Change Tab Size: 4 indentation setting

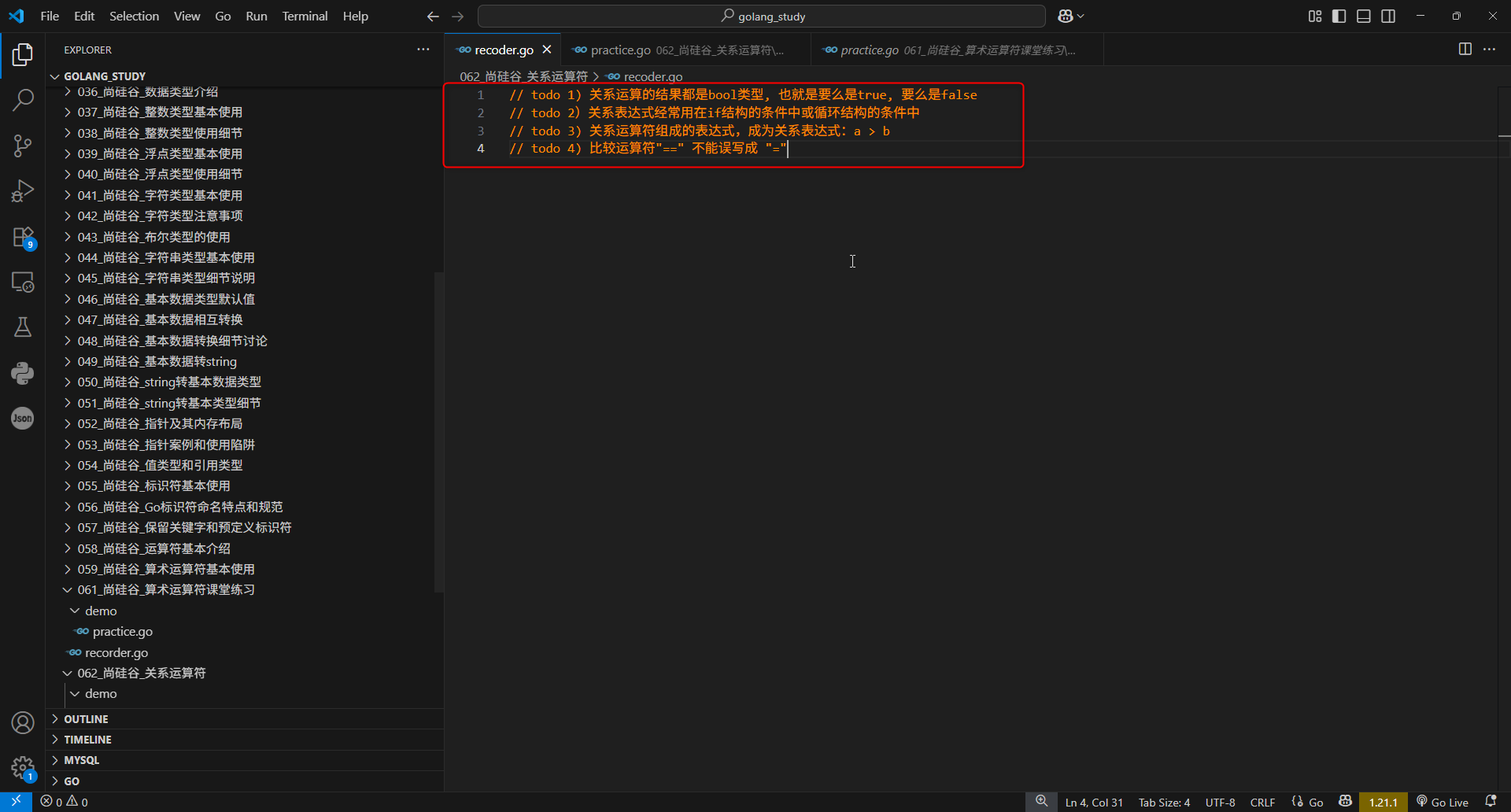(x=1164, y=802)
